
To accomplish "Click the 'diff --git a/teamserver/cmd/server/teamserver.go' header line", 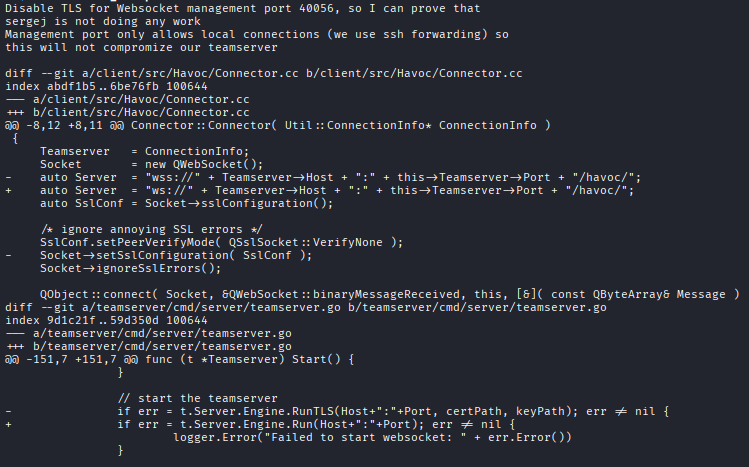I will (306, 307).
